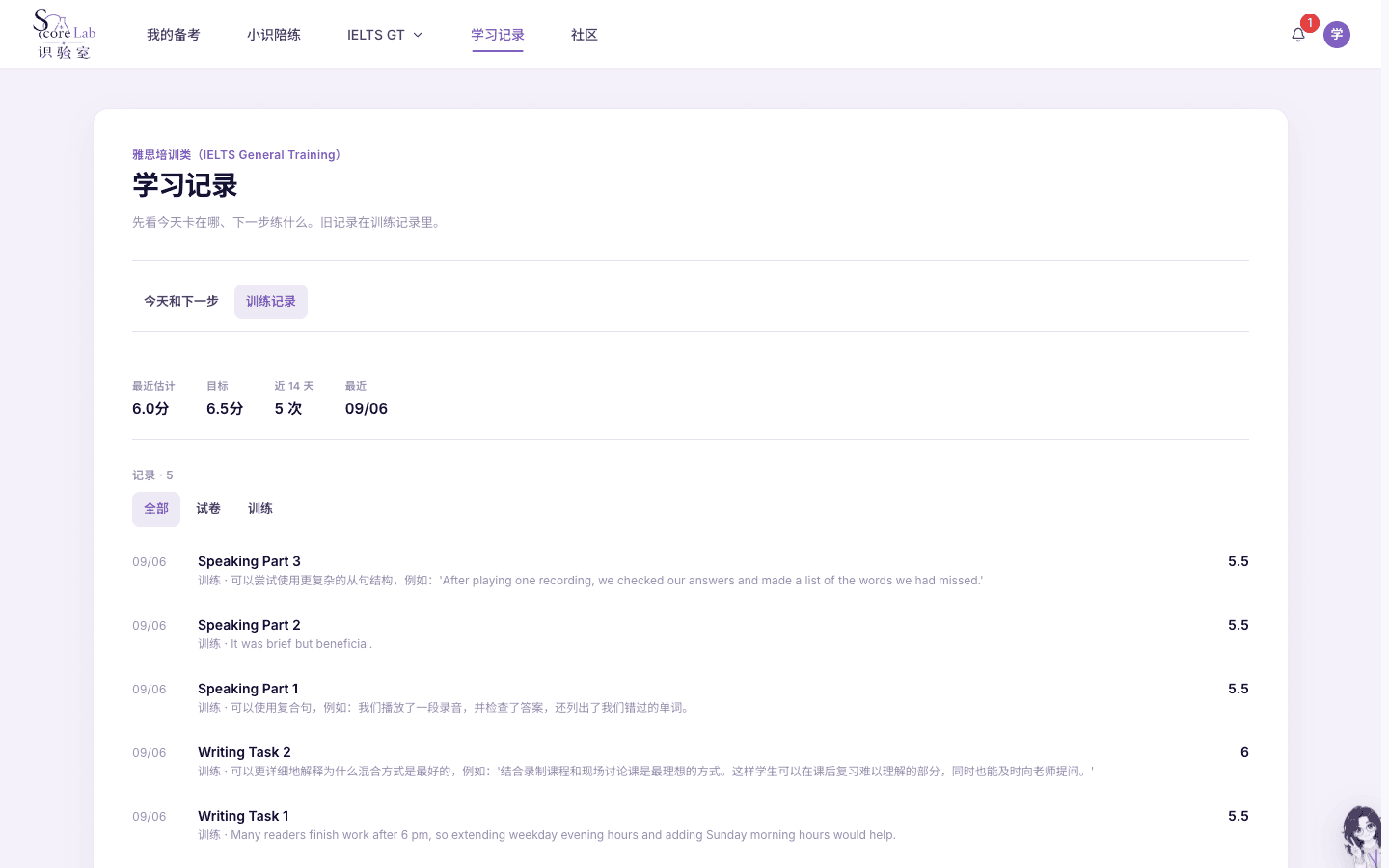Viewport: 1389px width, 868px height.
Task: Select the 学习记录 navigation item
Action: pos(498,35)
